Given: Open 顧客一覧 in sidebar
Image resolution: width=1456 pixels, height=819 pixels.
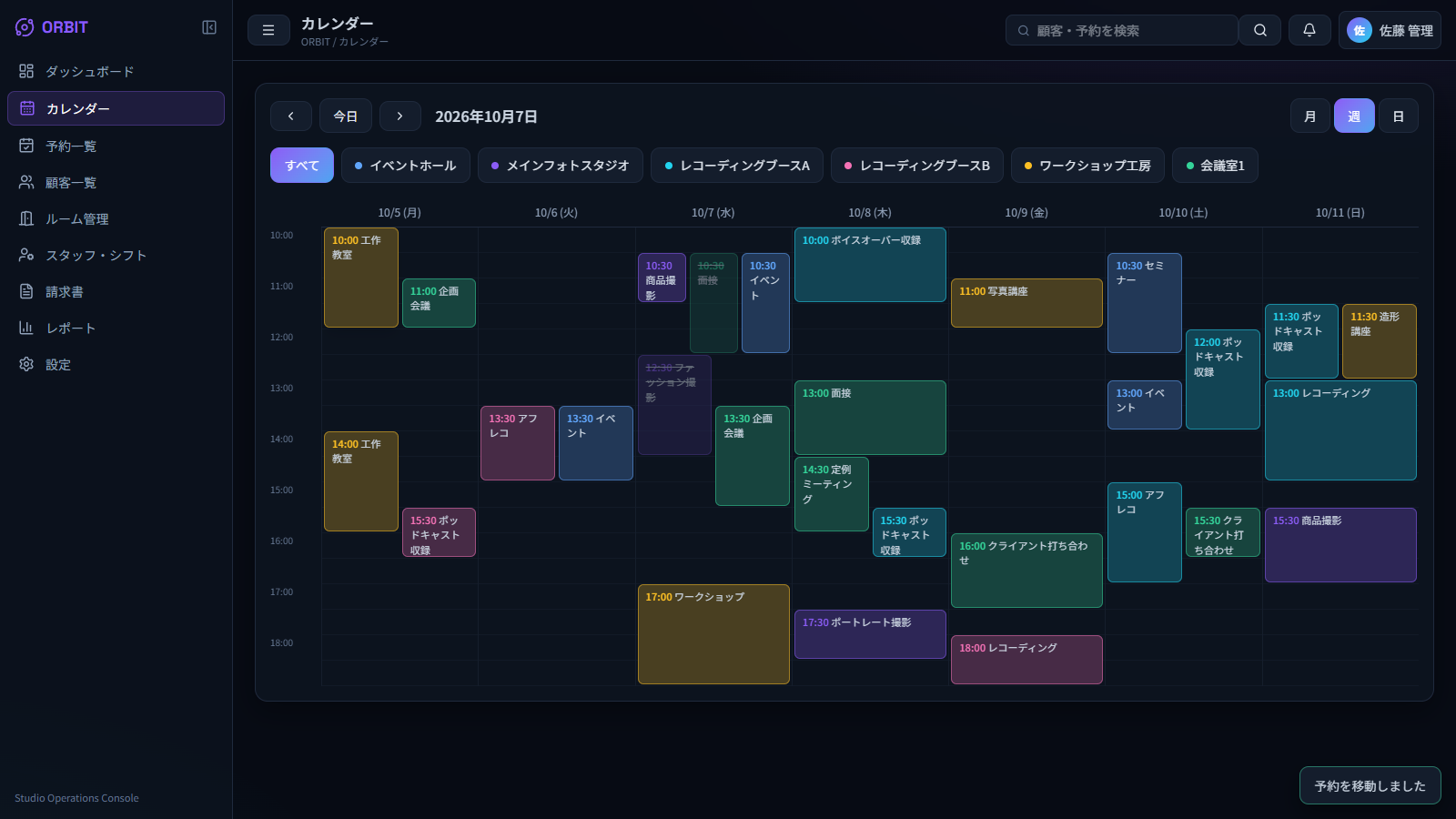Looking at the screenshot, I should [x=116, y=182].
